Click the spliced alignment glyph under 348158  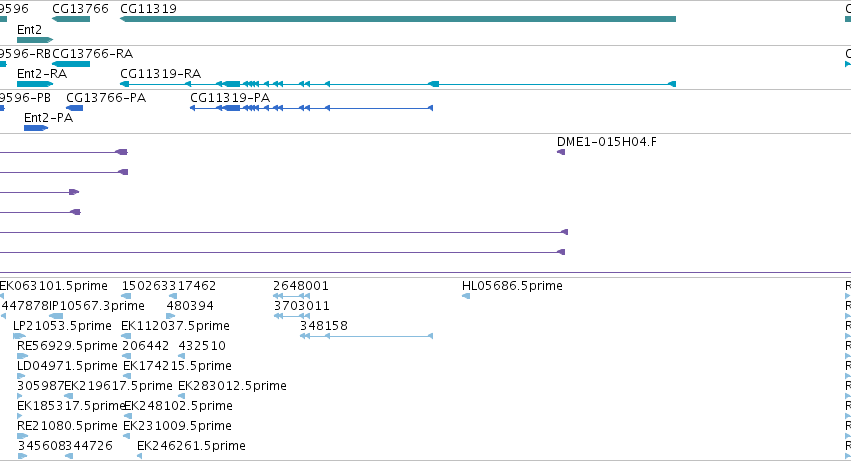366,336
